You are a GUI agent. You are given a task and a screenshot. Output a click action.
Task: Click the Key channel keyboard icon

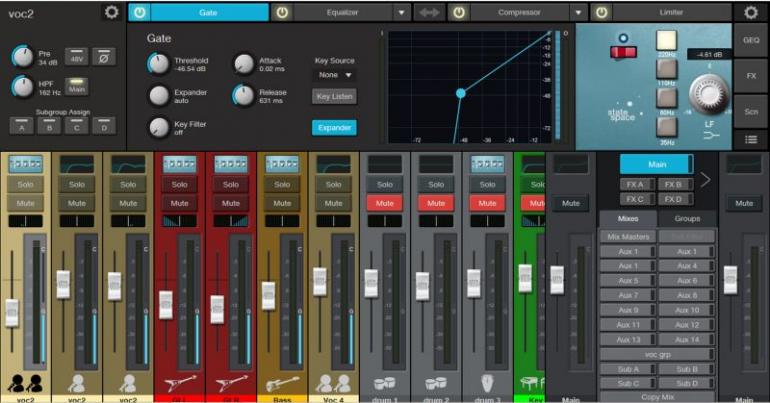tap(532, 383)
